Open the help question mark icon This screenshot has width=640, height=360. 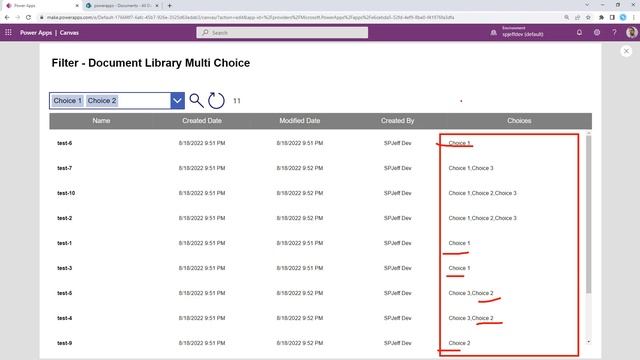614,32
